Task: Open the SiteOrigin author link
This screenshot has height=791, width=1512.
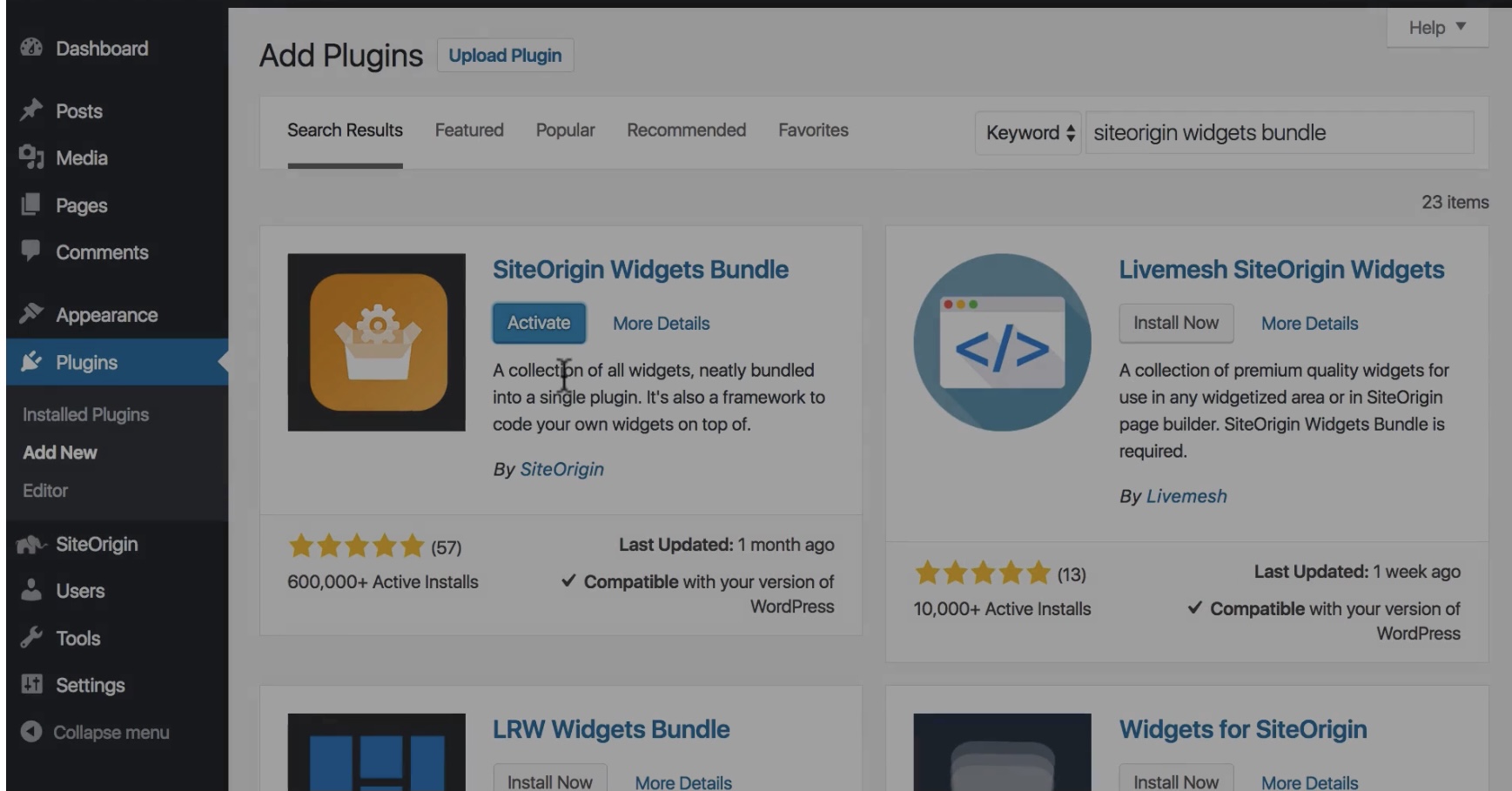Action: pyautogui.click(x=561, y=469)
